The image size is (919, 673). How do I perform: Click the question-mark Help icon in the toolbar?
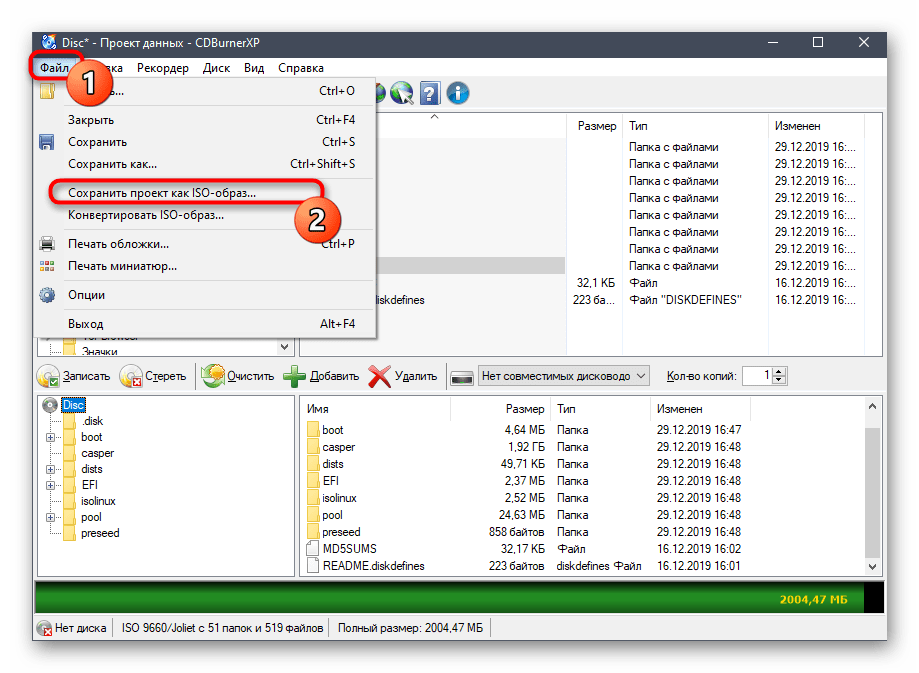point(430,94)
